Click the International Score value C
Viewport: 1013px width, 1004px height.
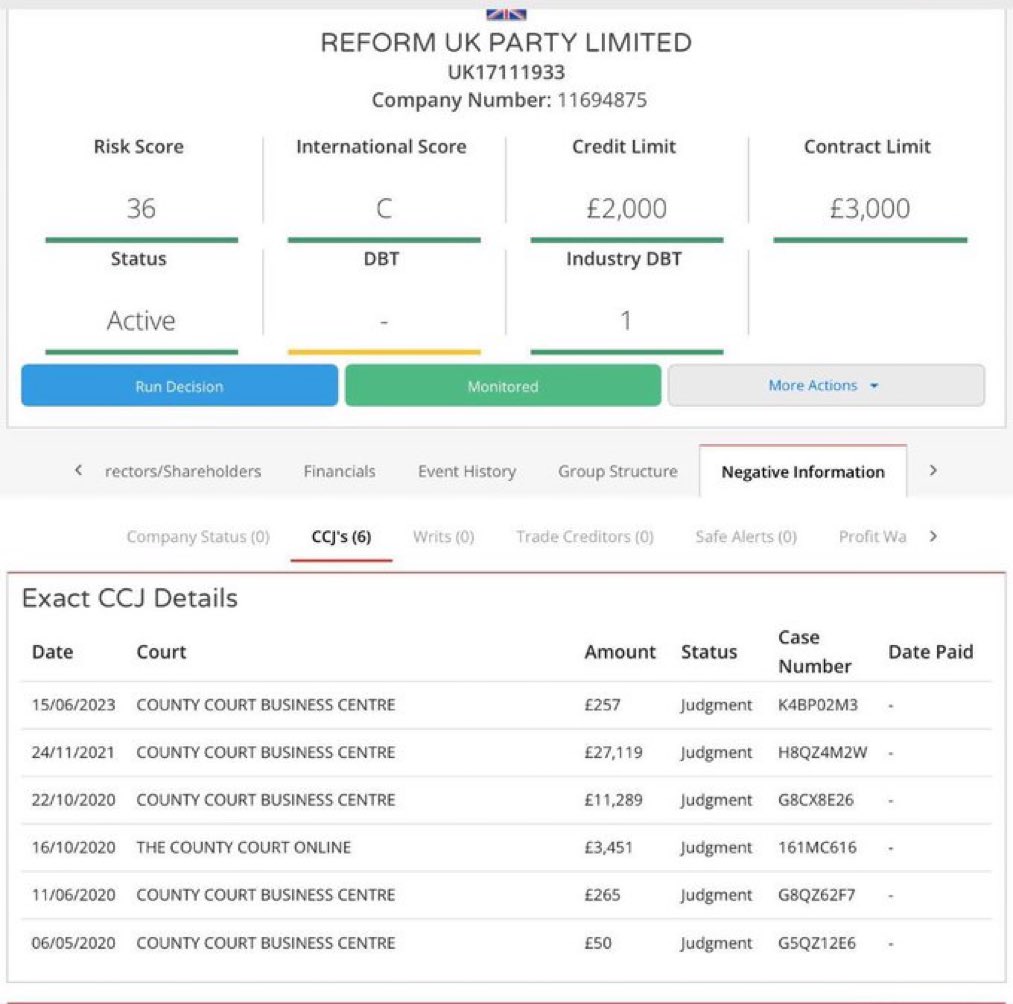pyautogui.click(x=384, y=209)
